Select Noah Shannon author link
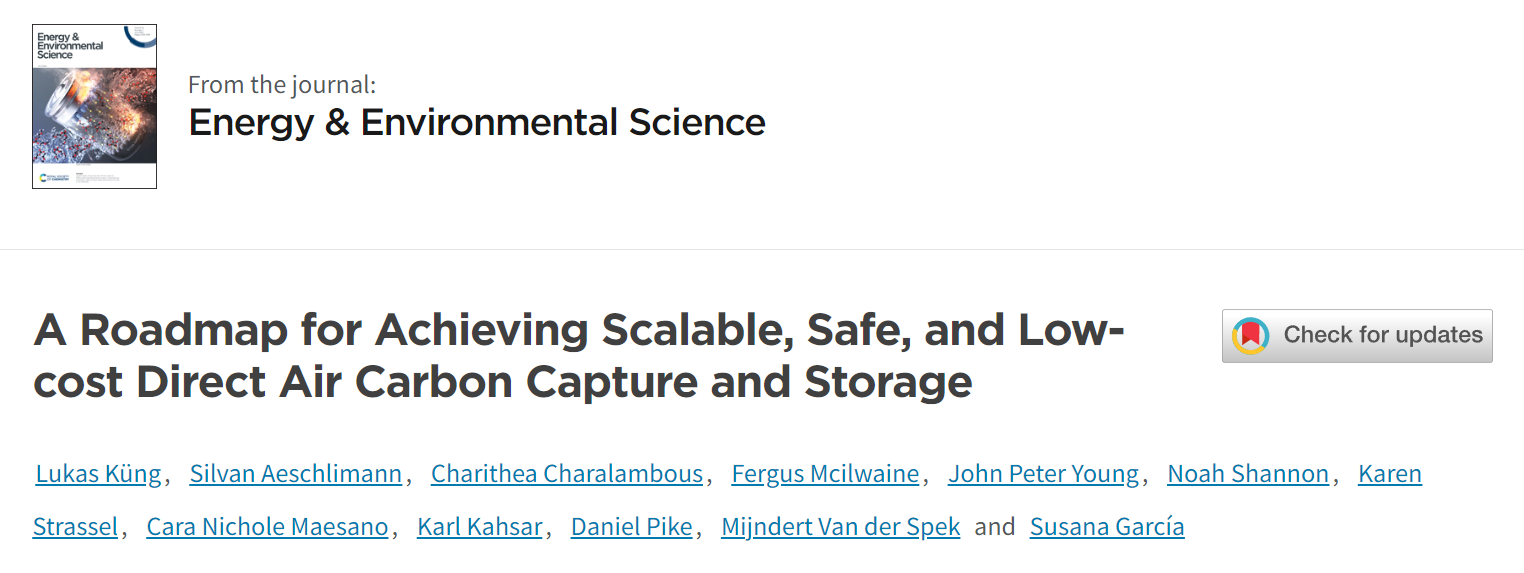 [1248, 474]
